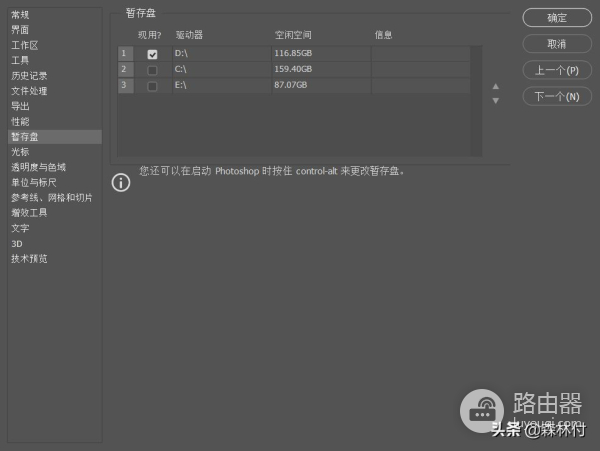Click the 空闲空间 column header
Image resolution: width=600 pixels, height=451 pixels.
(x=293, y=35)
